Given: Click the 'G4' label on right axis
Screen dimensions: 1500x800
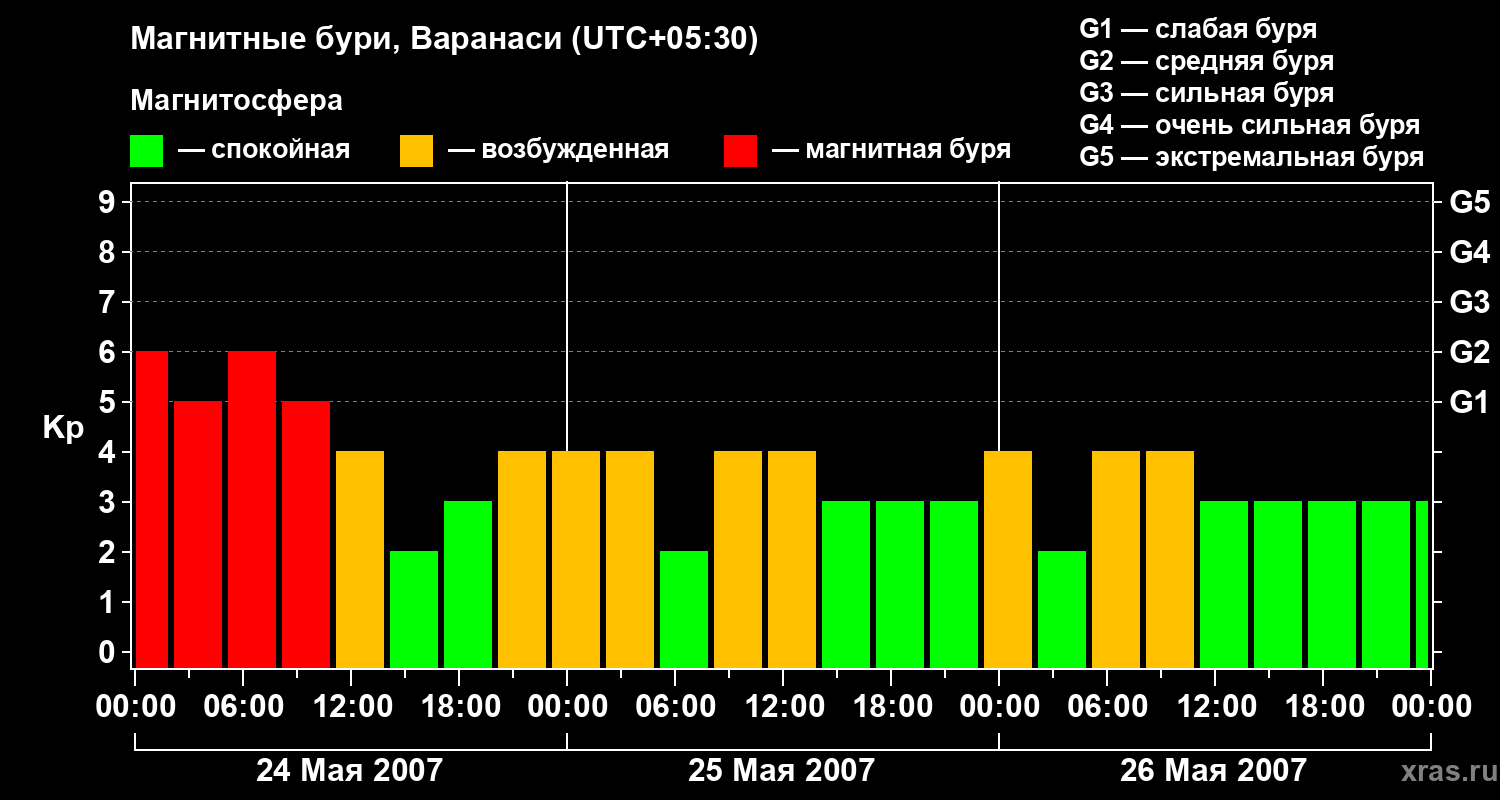Looking at the screenshot, I should click(x=1470, y=252).
